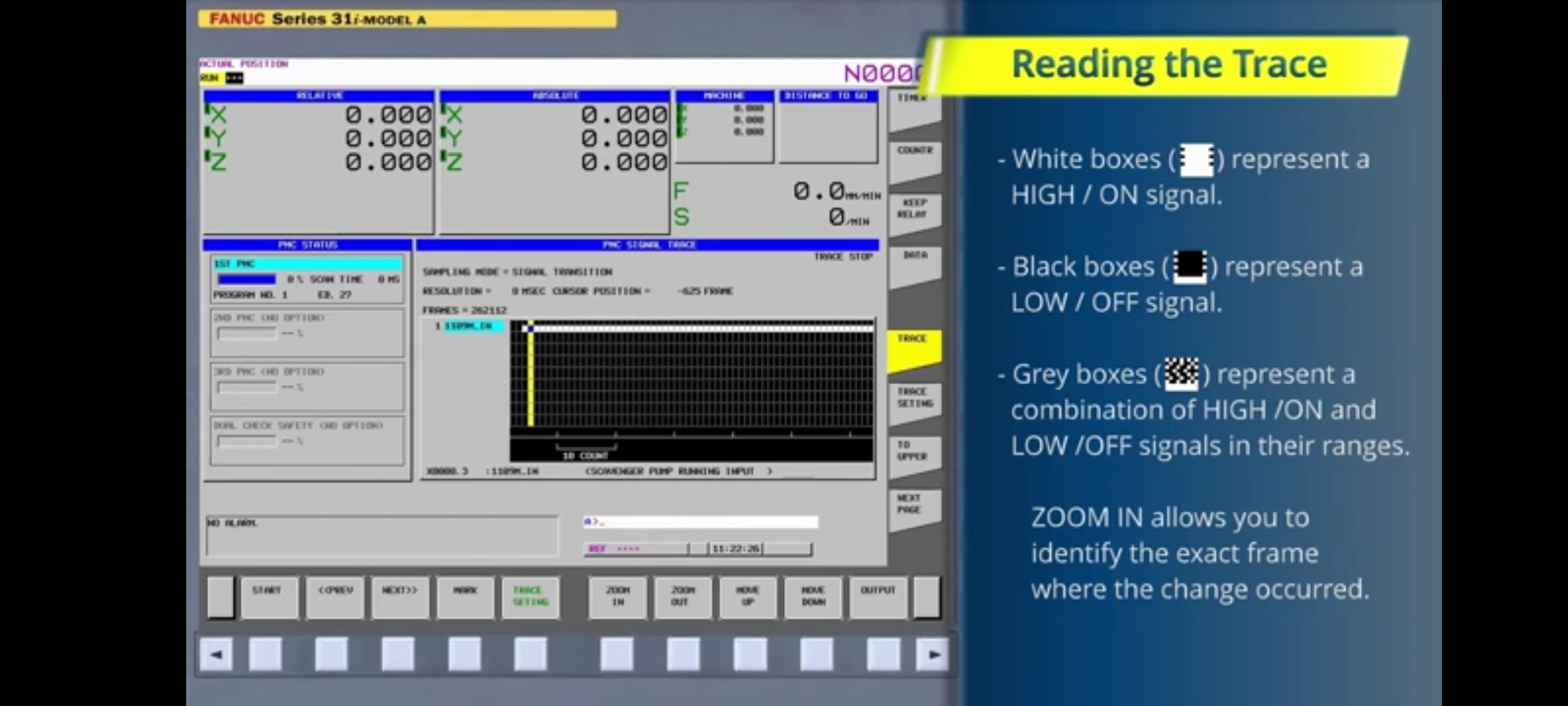Viewport: 1568px width, 706px height.
Task: Select the <<PREV soft key
Action: [x=335, y=597]
